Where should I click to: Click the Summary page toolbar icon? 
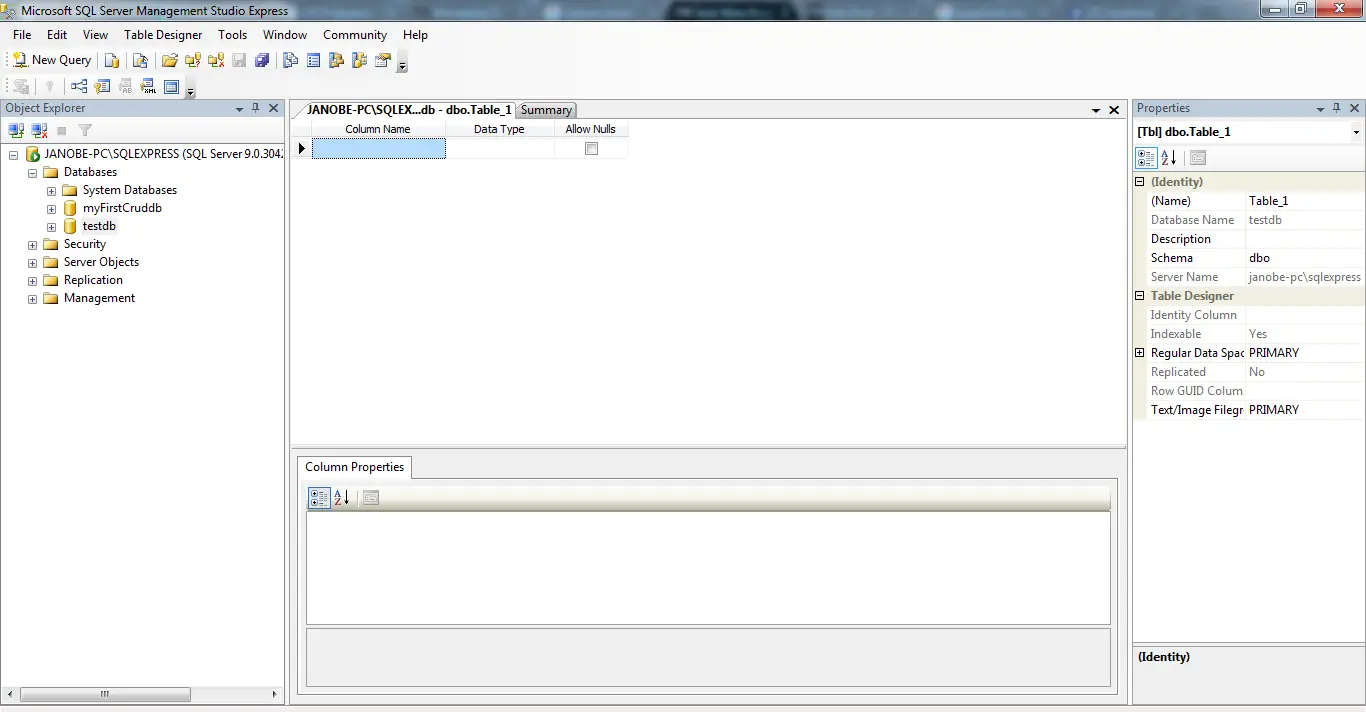[x=314, y=60]
